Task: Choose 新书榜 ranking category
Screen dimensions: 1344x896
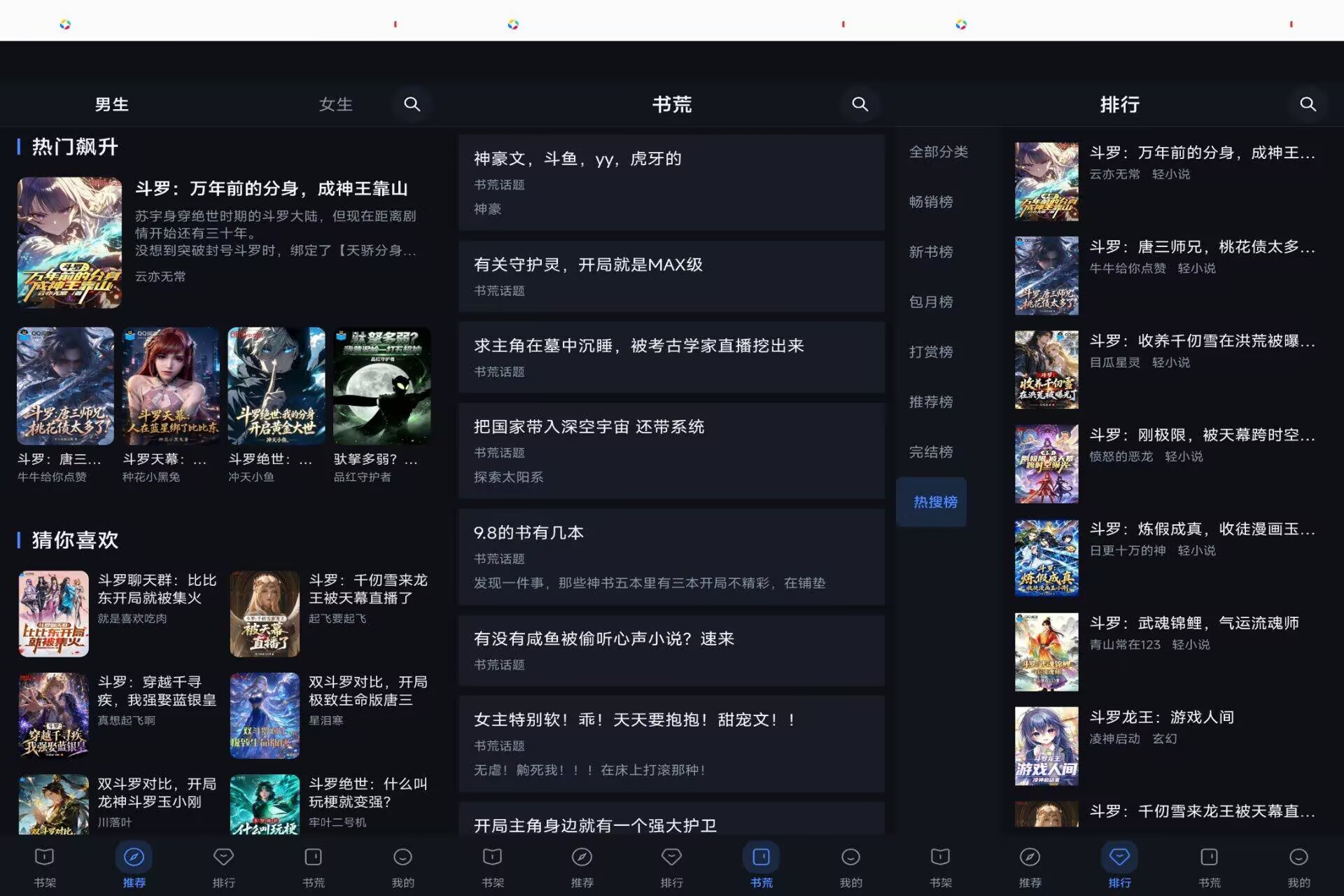Action: [931, 252]
